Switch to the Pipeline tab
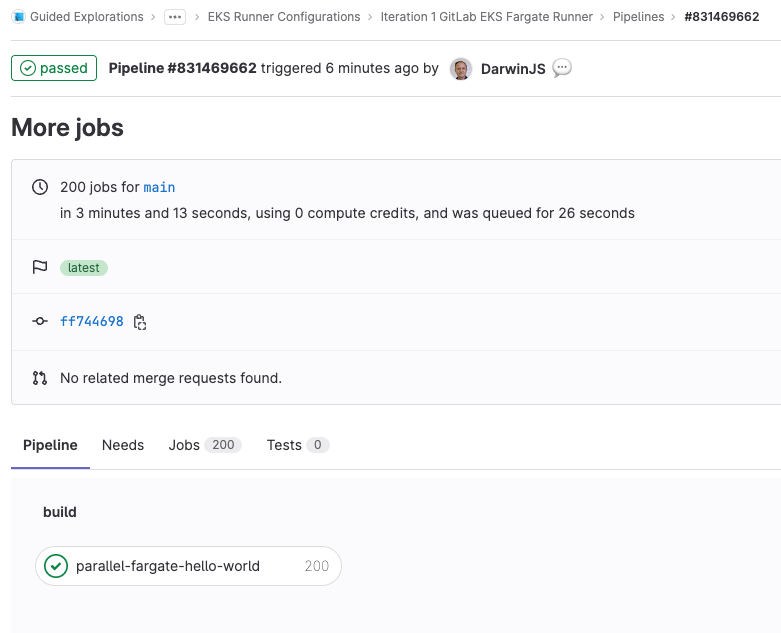The image size is (781, 633). pos(50,445)
